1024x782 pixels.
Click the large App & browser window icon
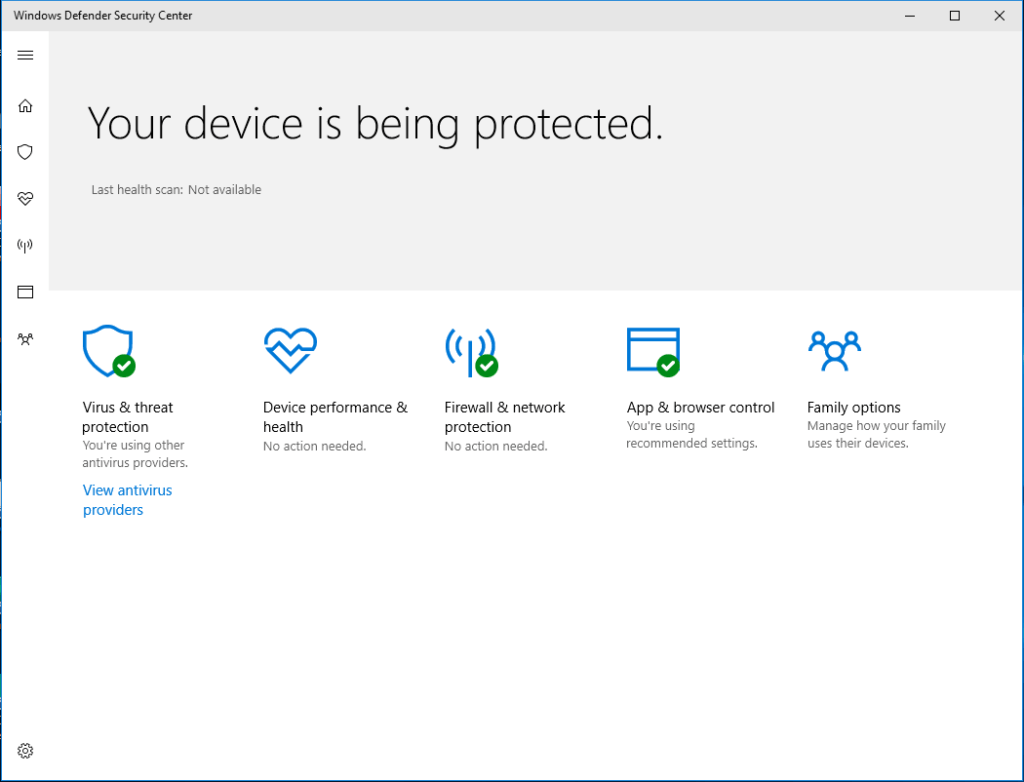tap(653, 351)
